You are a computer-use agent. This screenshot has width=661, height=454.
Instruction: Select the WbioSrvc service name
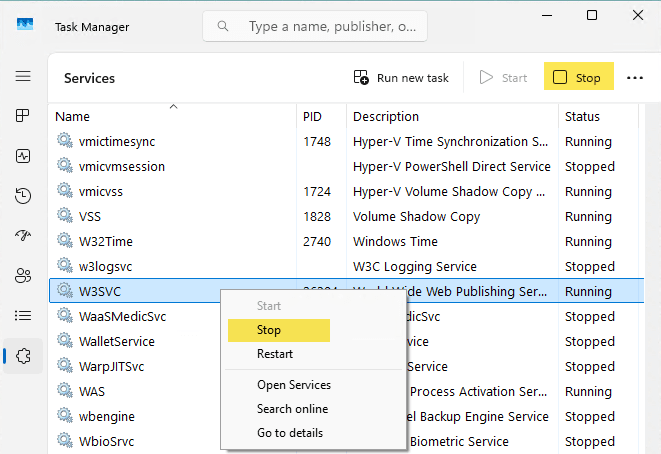pyautogui.click(x=106, y=441)
